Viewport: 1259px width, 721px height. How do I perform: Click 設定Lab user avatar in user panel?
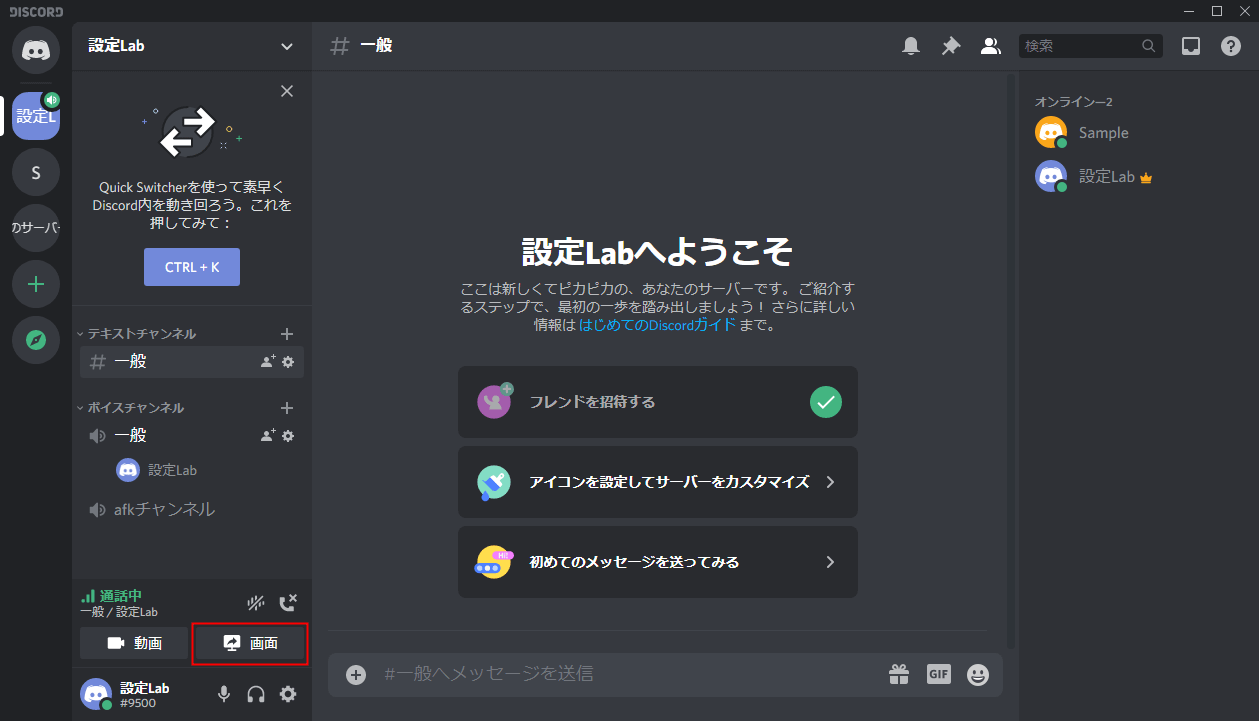[96, 694]
